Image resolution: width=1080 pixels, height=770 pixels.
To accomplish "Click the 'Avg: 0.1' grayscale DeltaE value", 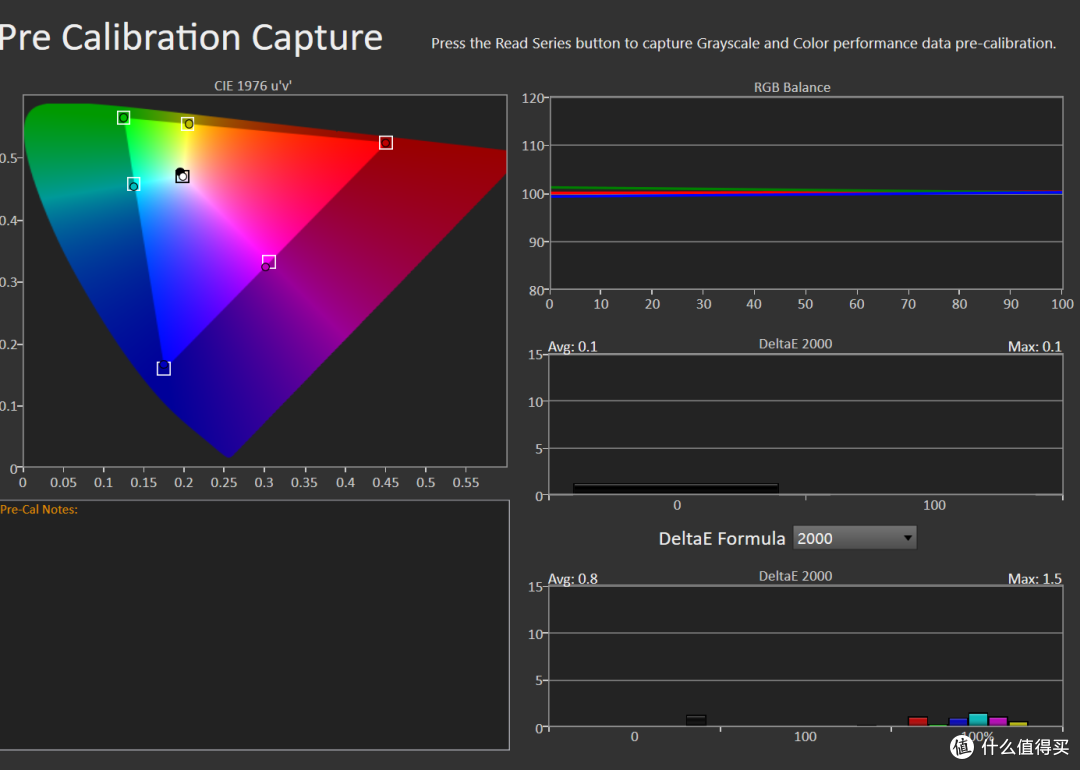I will (572, 346).
